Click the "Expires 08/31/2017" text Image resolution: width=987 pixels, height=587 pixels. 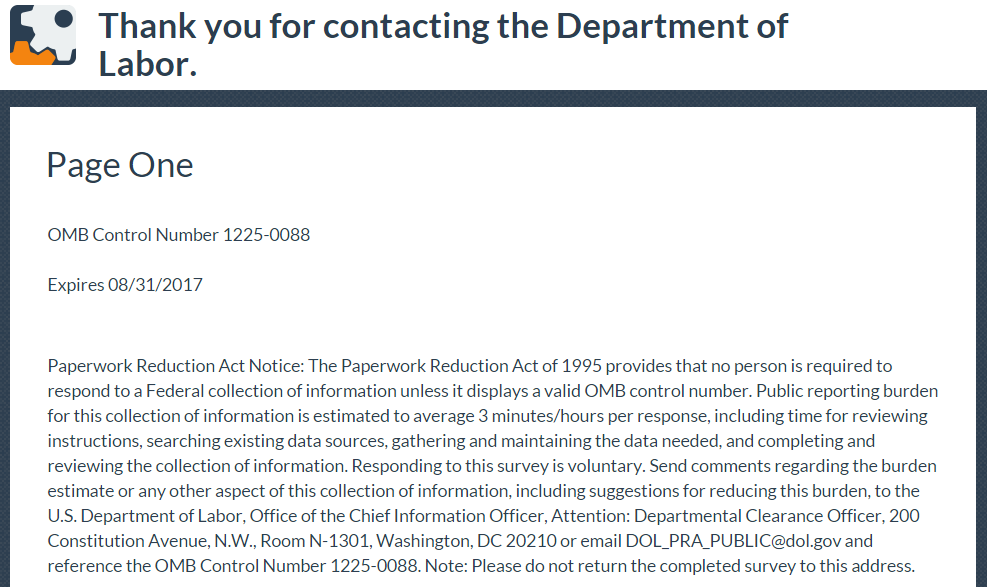pyautogui.click(x=125, y=285)
